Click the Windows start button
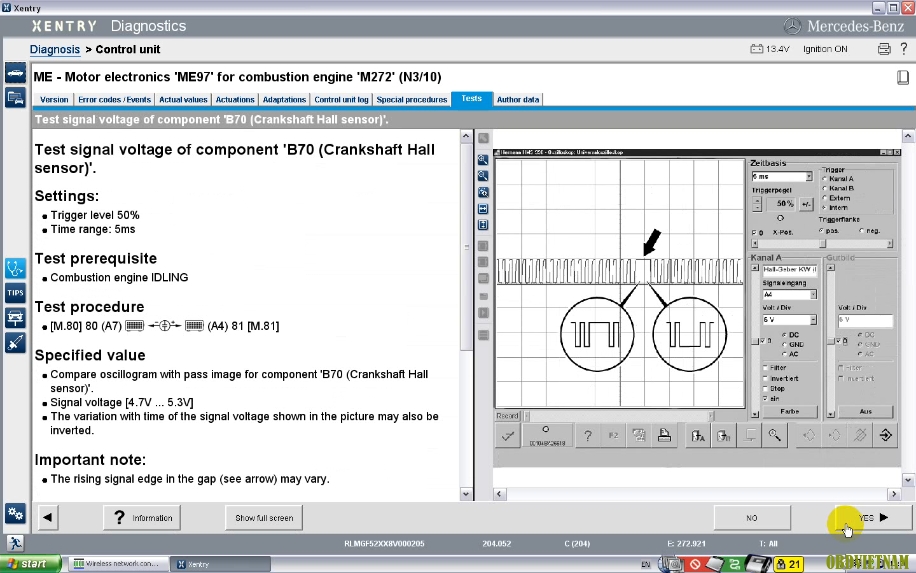This screenshot has height=573, width=916. click(x=30, y=564)
